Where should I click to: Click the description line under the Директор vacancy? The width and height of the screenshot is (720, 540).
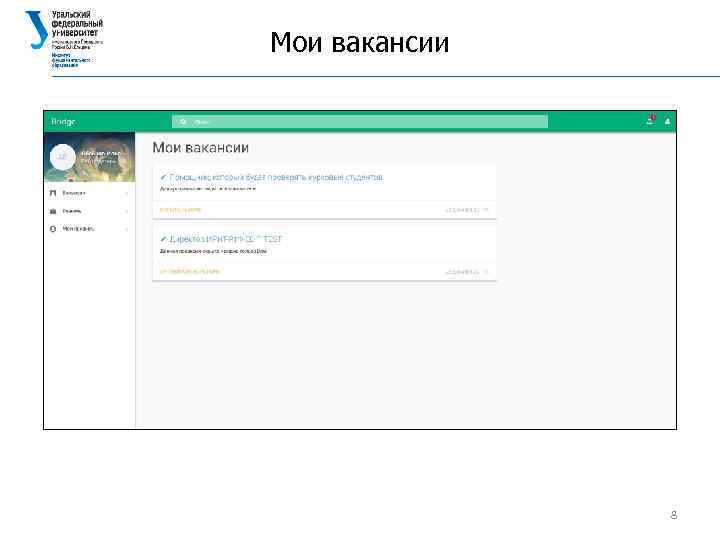[x=213, y=251]
